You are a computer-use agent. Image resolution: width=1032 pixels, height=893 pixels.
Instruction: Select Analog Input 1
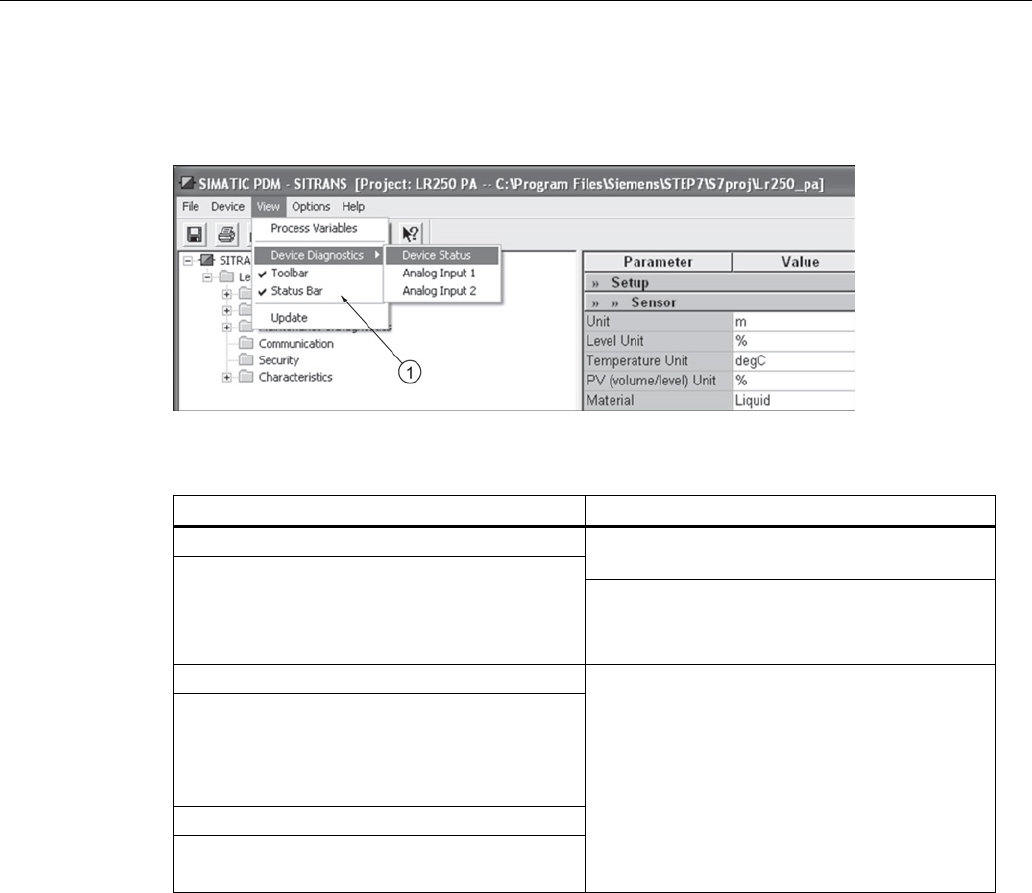[442, 273]
